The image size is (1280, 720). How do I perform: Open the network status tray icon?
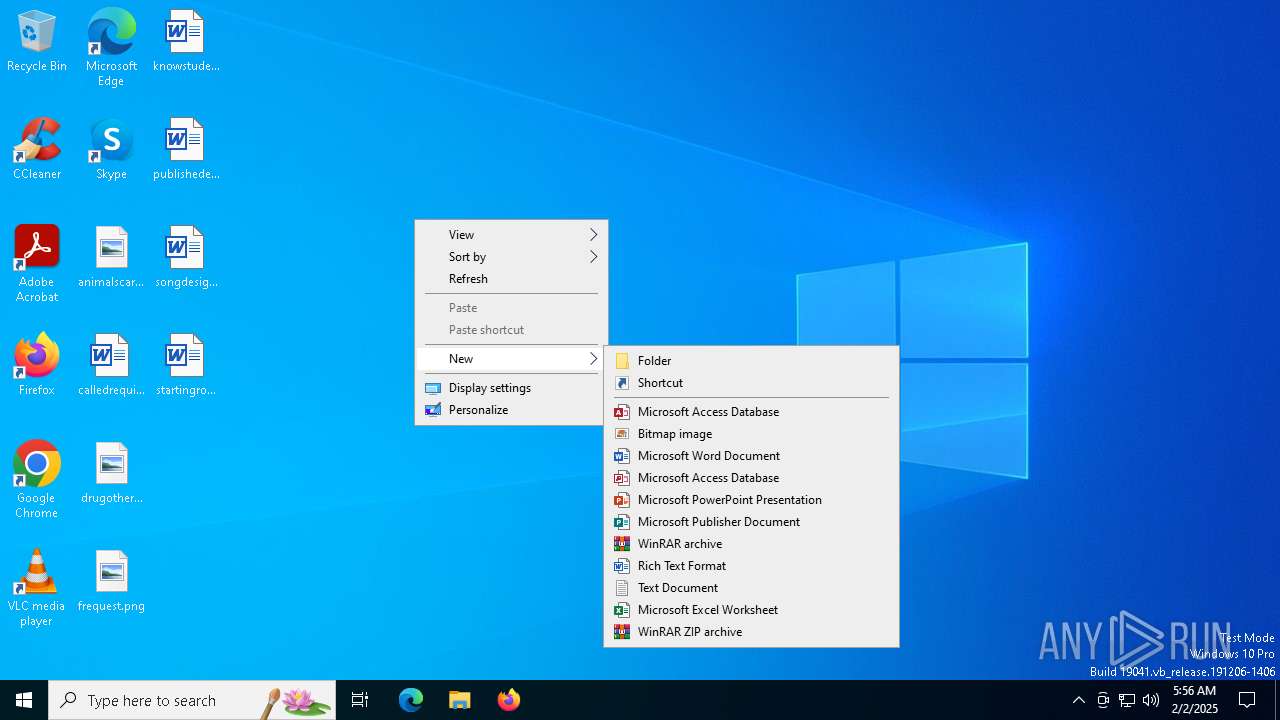pyautogui.click(x=1127, y=700)
